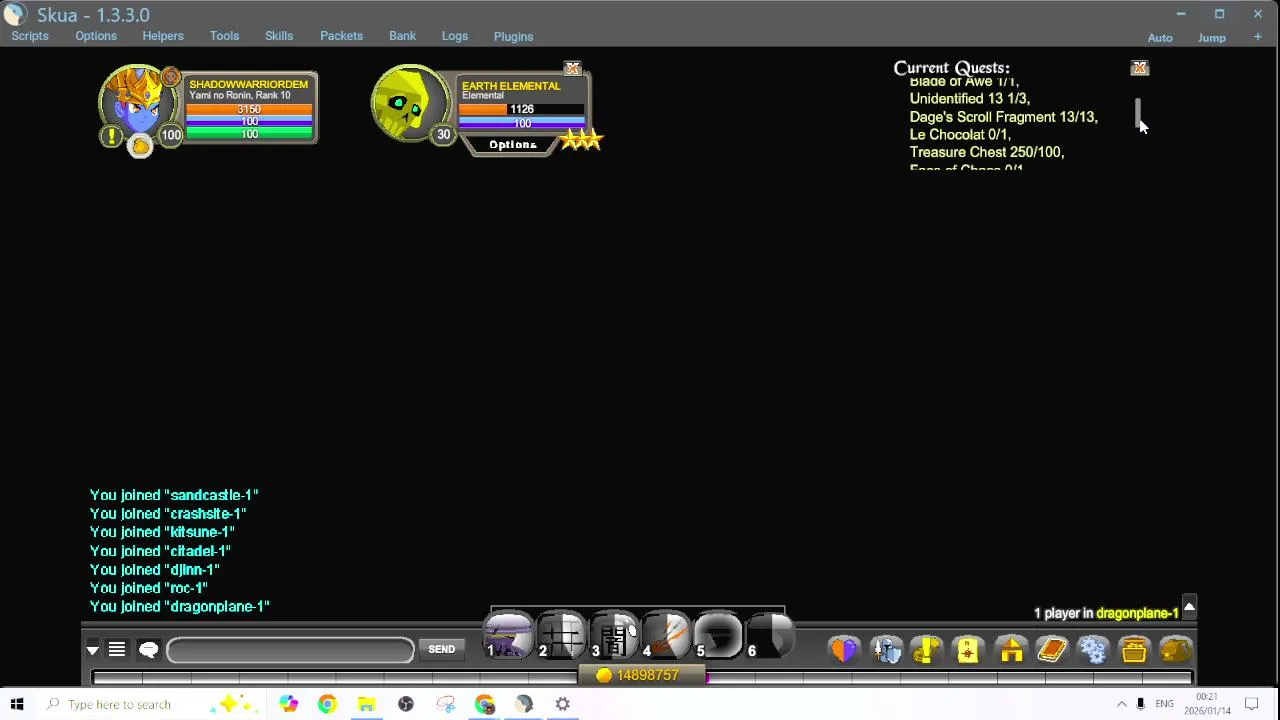Click the chat message input field
Viewport: 1280px width, 720px height.
(x=290, y=650)
